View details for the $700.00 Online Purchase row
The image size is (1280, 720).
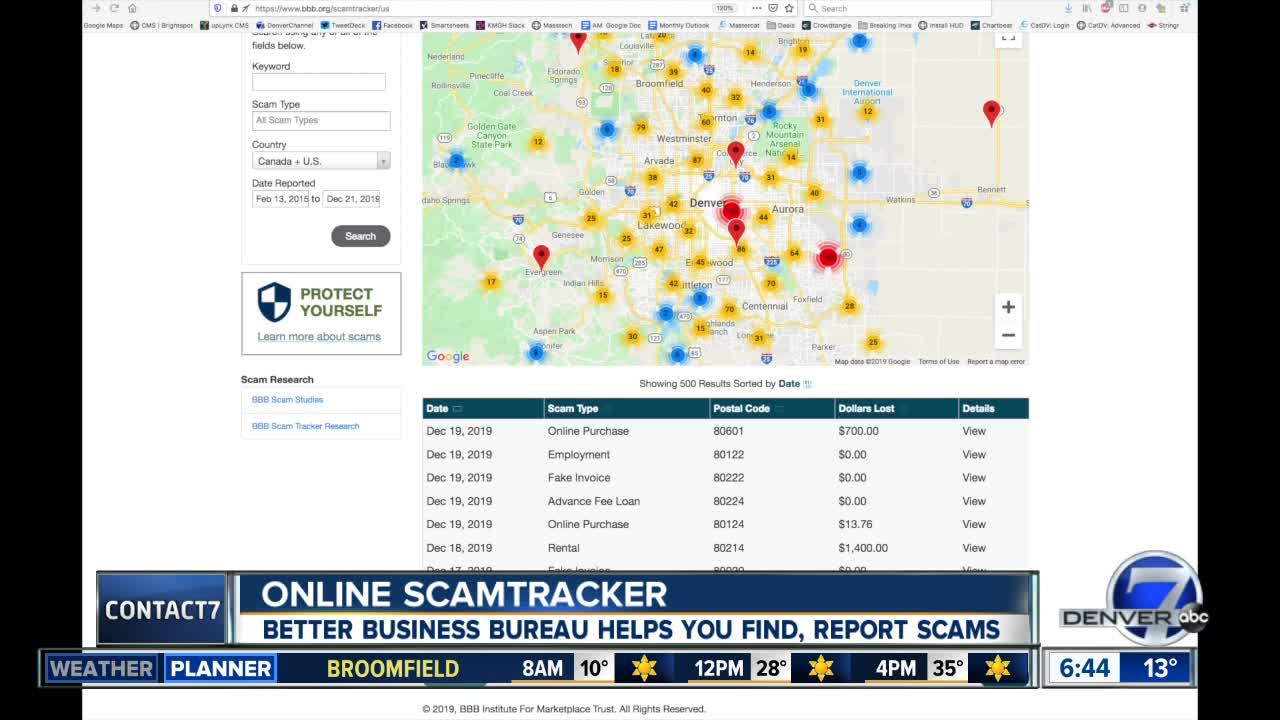(974, 431)
